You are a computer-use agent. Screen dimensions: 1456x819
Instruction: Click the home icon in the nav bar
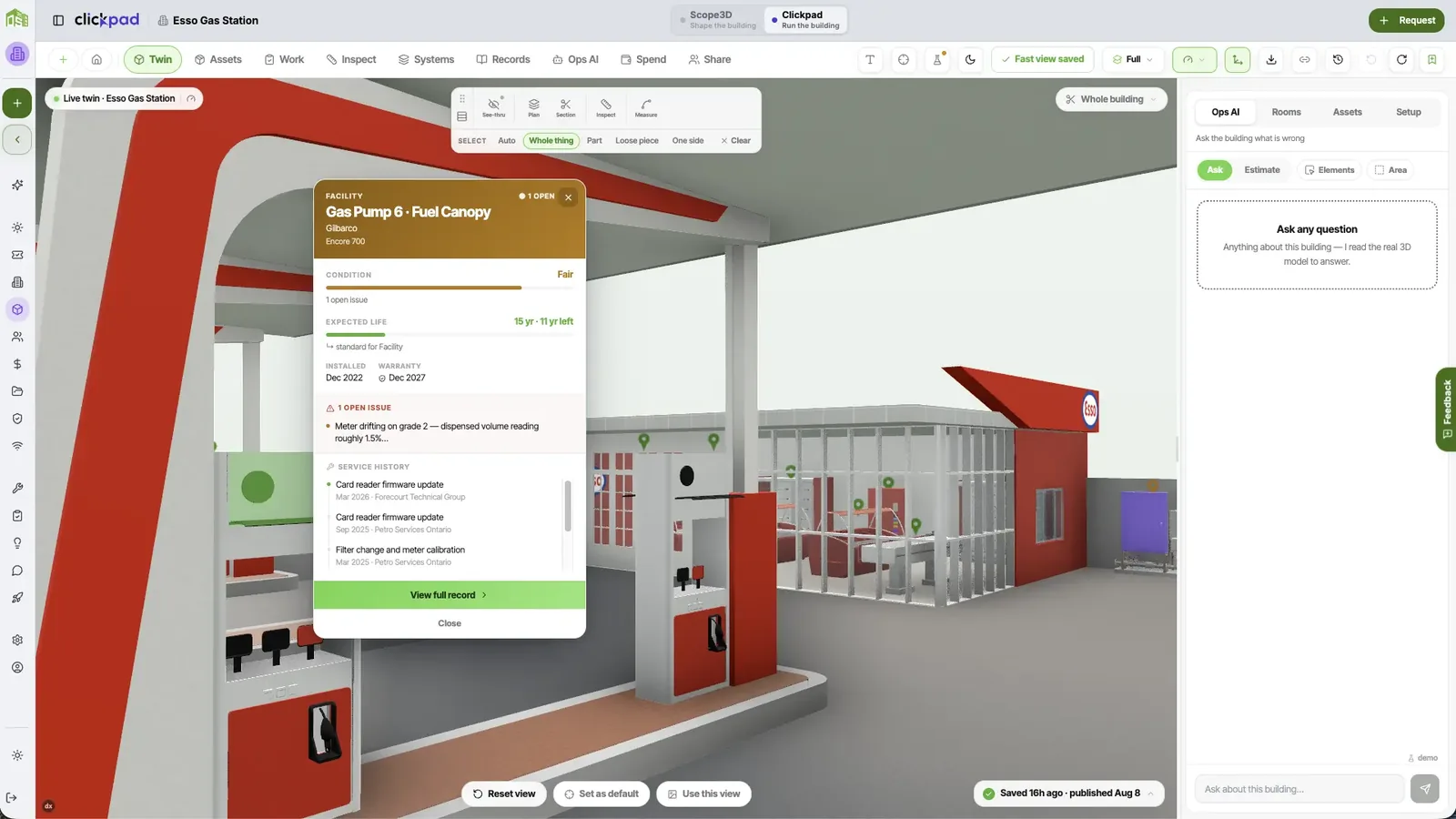96,59
